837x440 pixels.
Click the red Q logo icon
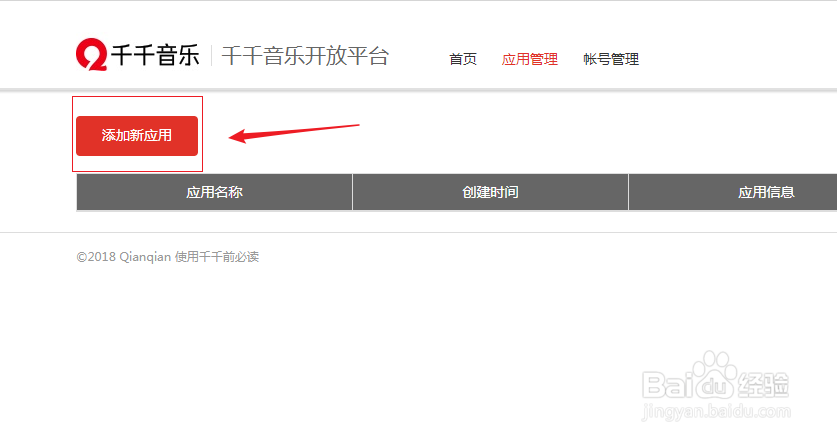coord(91,54)
